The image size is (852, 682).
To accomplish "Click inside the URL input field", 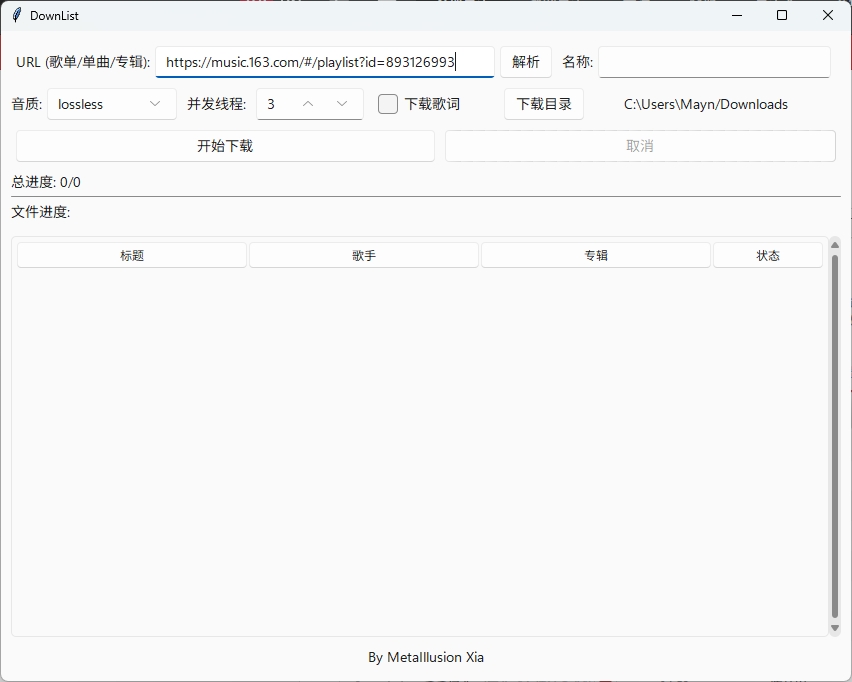I will coord(325,61).
